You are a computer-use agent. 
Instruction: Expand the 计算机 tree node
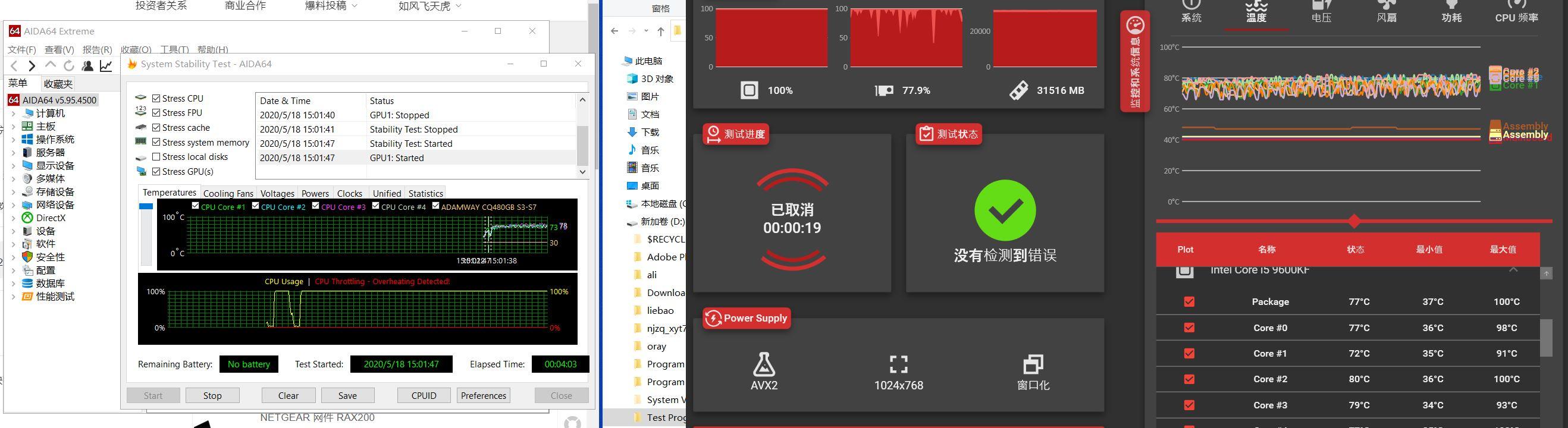(x=14, y=114)
